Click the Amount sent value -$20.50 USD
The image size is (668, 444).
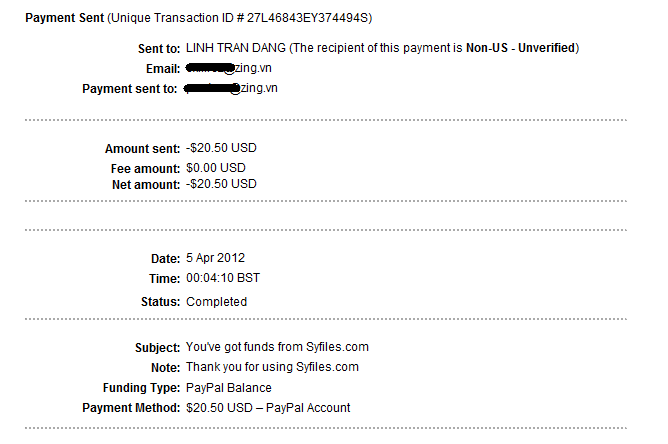(x=221, y=148)
